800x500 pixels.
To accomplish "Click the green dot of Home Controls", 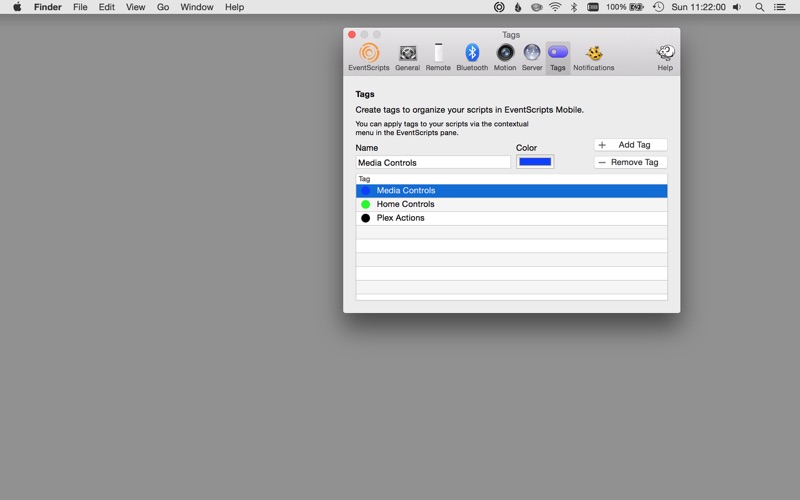I will (365, 204).
